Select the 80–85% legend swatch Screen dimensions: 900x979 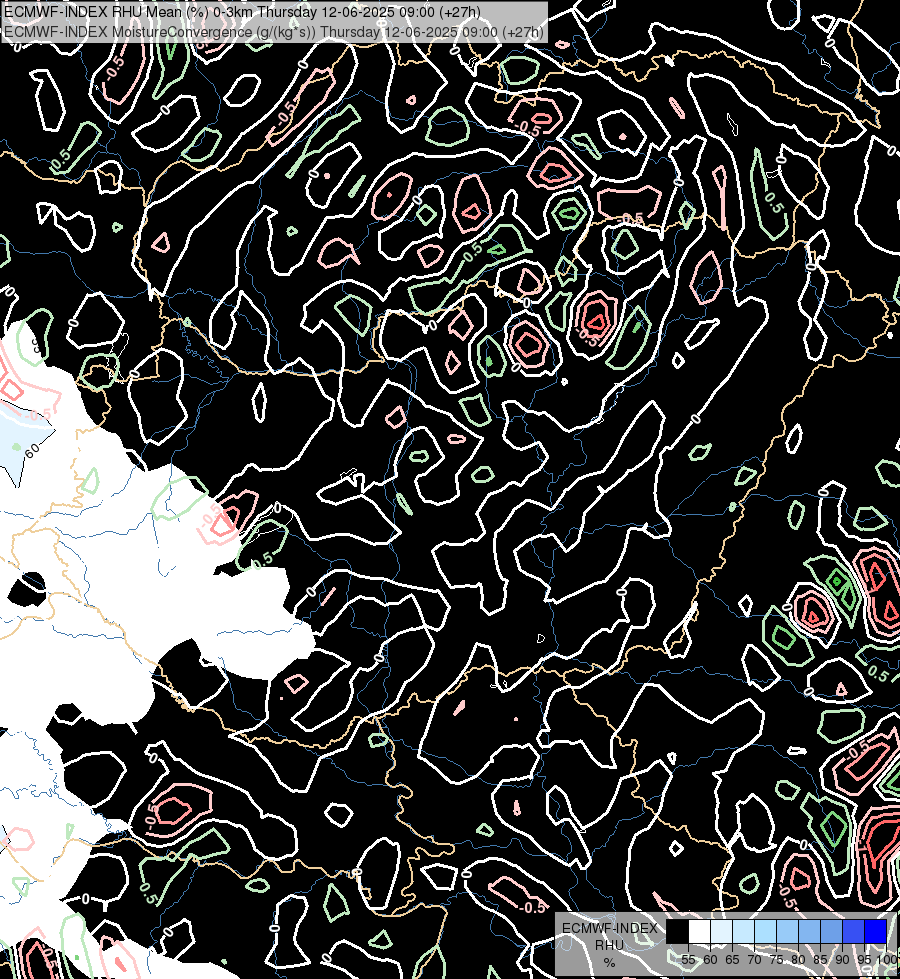(x=809, y=931)
